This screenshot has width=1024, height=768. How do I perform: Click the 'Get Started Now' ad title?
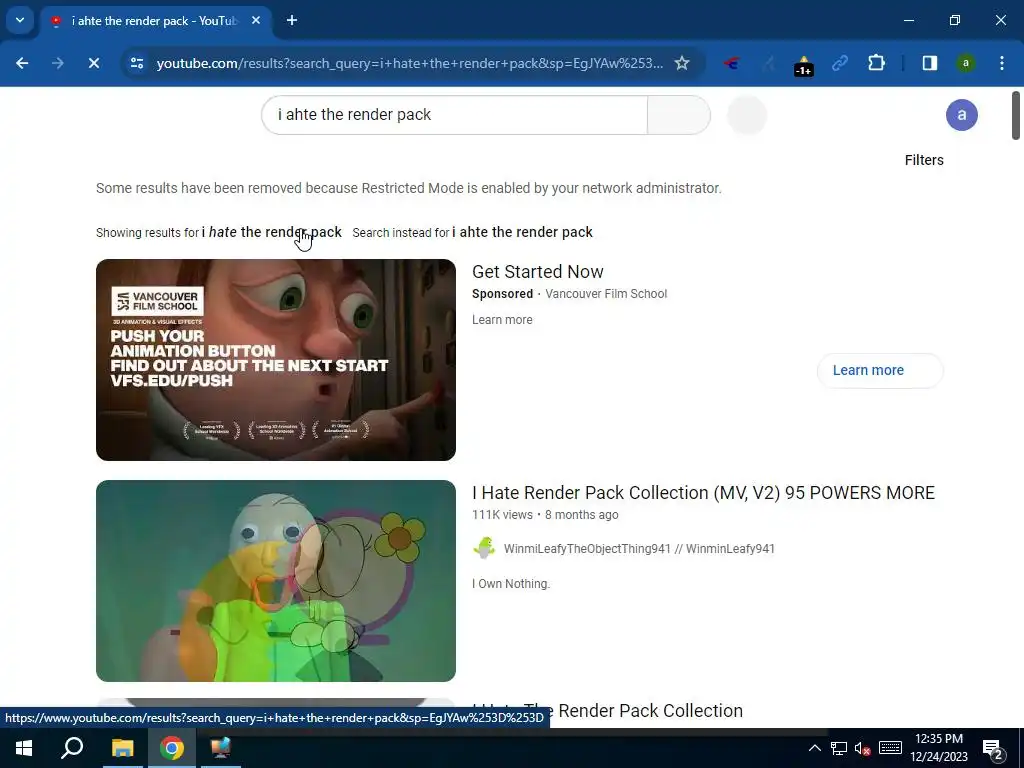coord(537,272)
